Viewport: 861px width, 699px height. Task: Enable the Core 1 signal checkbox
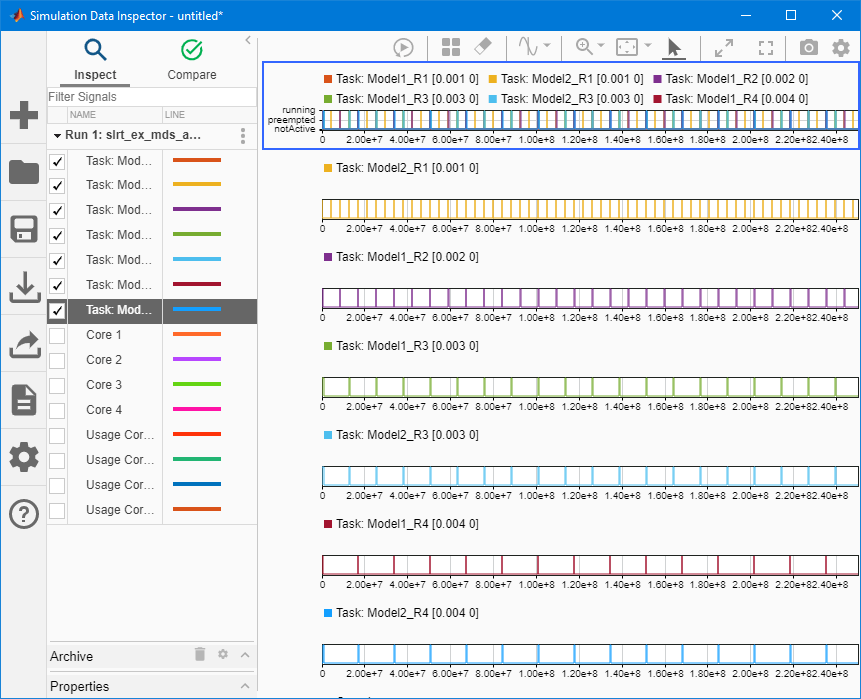point(57,335)
